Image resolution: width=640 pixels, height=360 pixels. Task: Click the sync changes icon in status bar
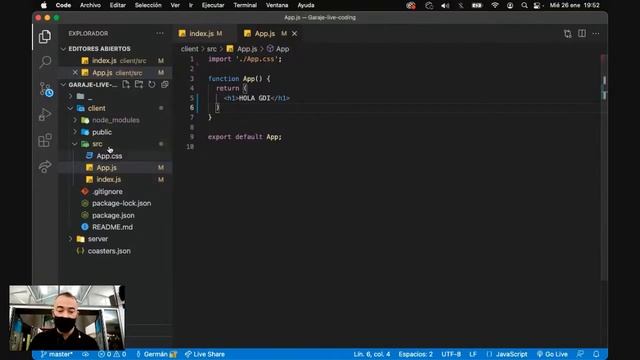[85, 354]
